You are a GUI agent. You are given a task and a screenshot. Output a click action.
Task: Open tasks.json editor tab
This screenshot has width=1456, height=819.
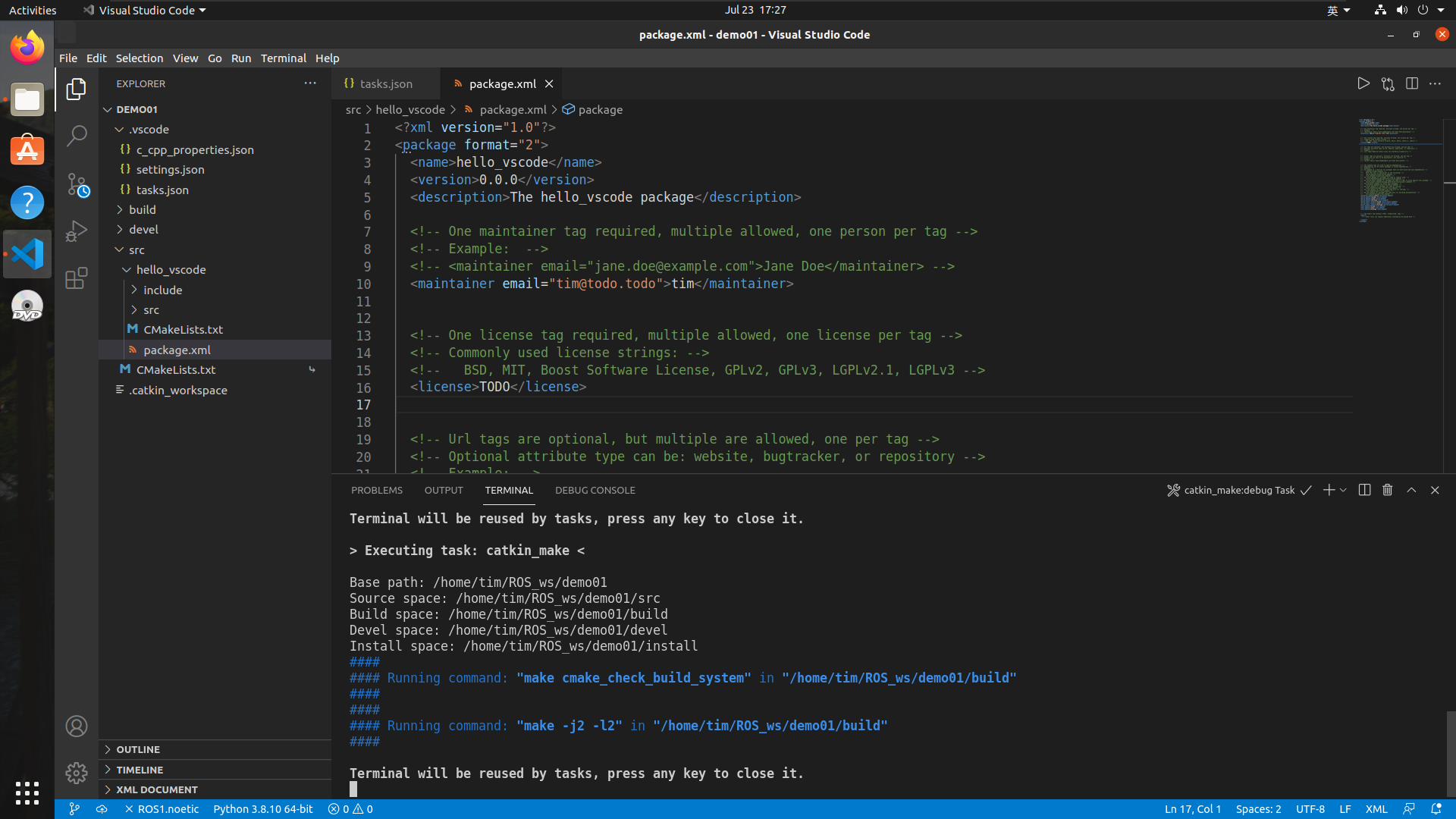(x=385, y=84)
